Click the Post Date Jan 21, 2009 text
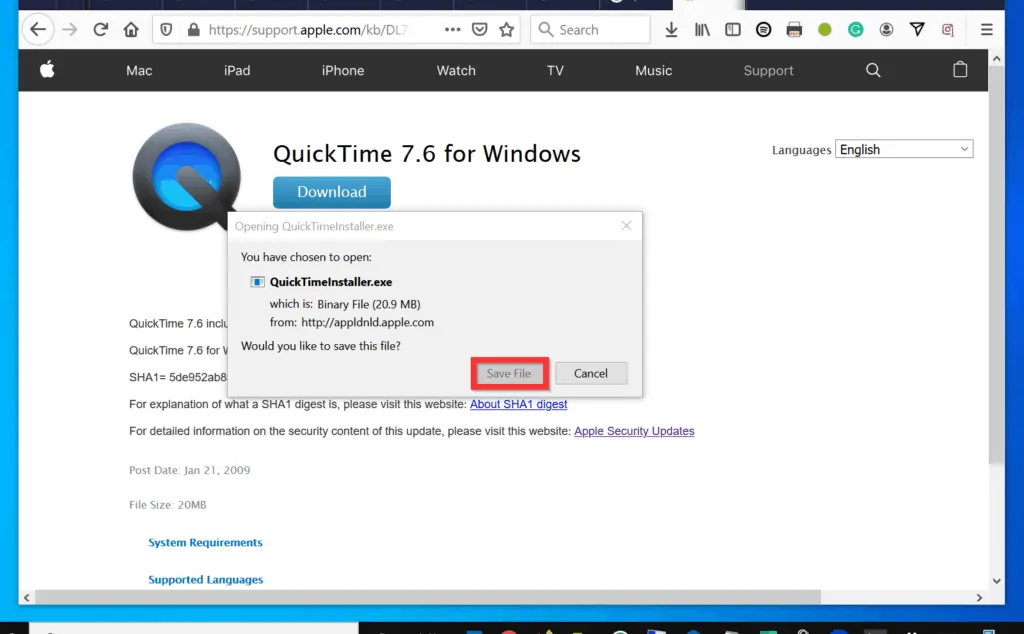Image resolution: width=1024 pixels, height=634 pixels. pos(189,470)
